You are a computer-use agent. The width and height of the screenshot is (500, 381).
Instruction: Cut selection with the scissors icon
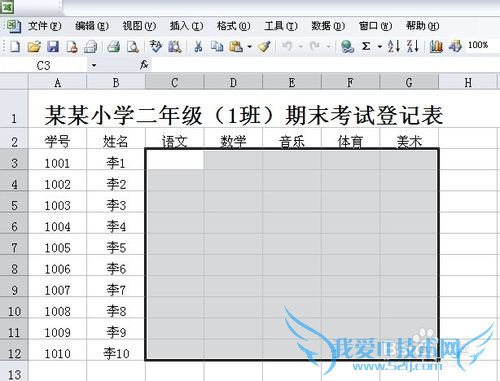(198, 46)
